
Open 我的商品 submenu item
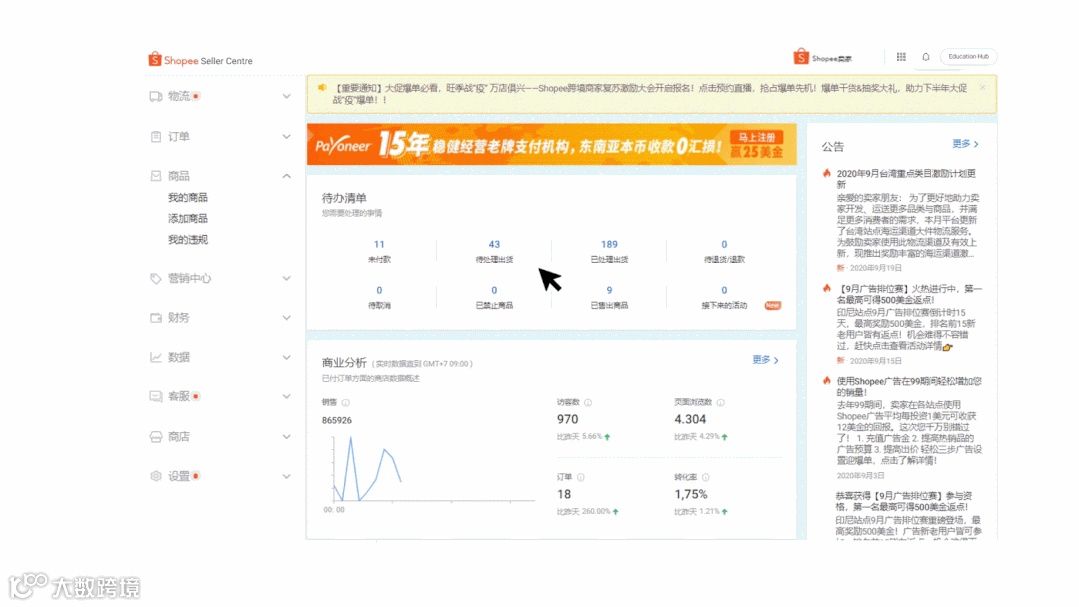(188, 198)
